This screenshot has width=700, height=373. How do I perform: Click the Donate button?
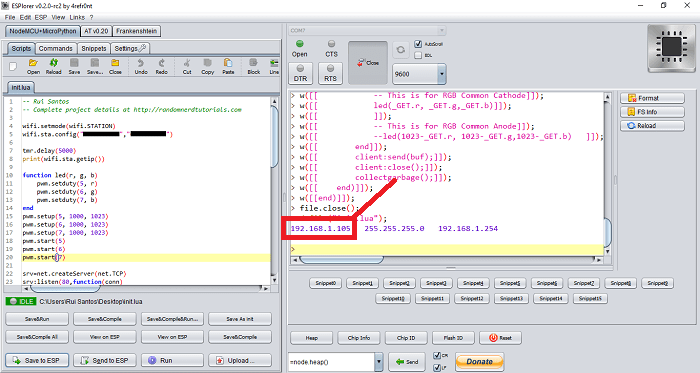click(479, 361)
